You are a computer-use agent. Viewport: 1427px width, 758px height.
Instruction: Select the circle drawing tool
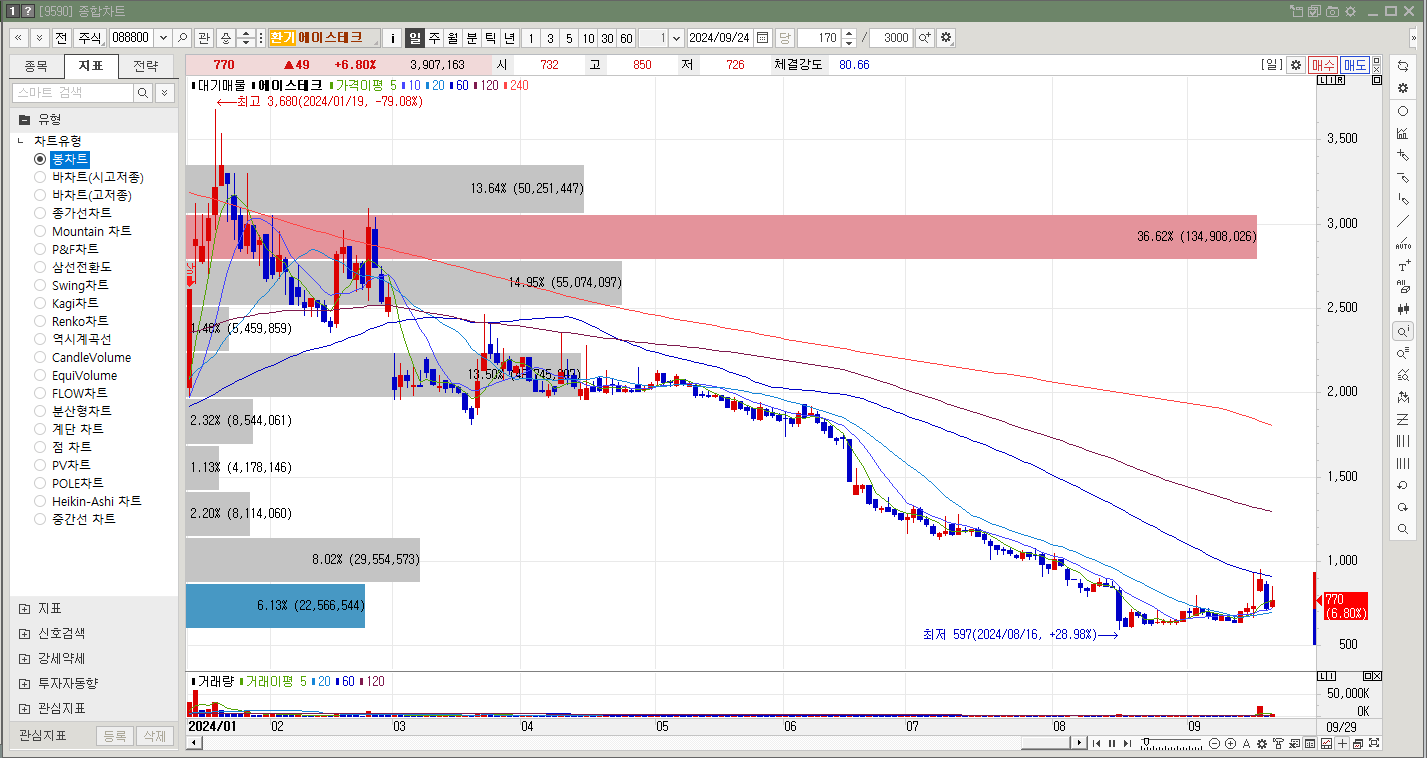(1403, 111)
